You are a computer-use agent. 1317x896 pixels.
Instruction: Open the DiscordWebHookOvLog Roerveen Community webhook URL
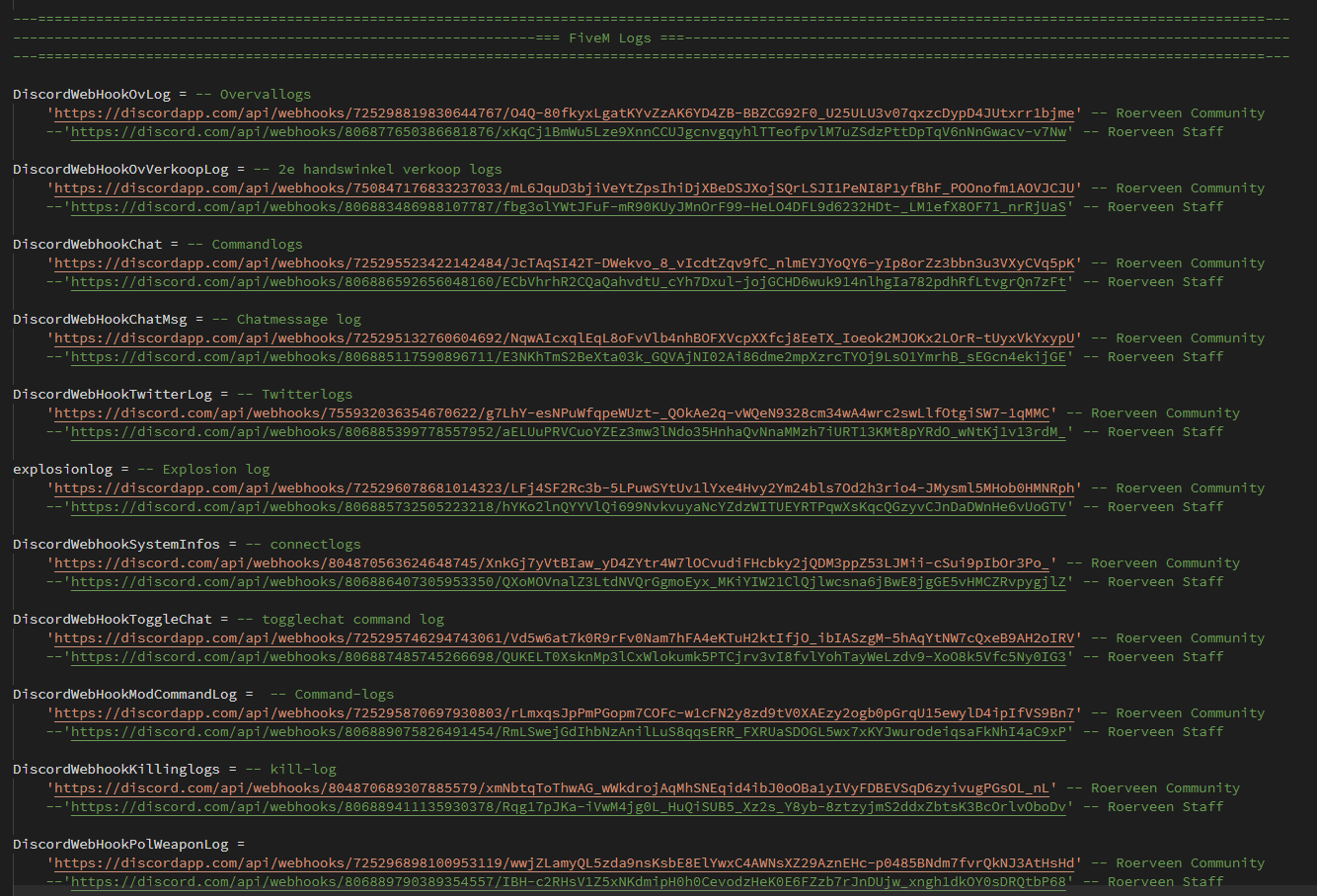click(x=564, y=113)
